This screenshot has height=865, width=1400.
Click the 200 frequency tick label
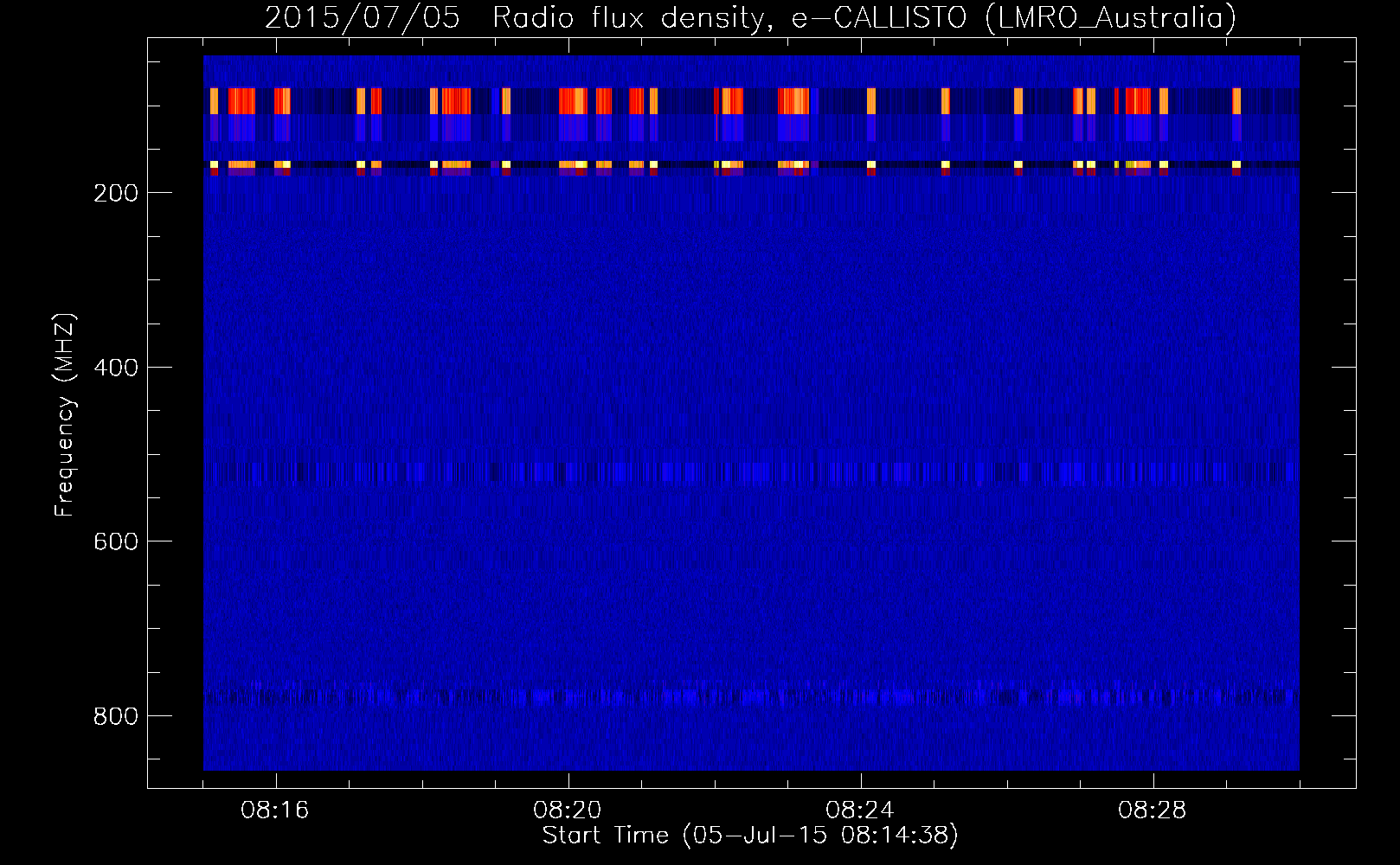pyautogui.click(x=116, y=193)
